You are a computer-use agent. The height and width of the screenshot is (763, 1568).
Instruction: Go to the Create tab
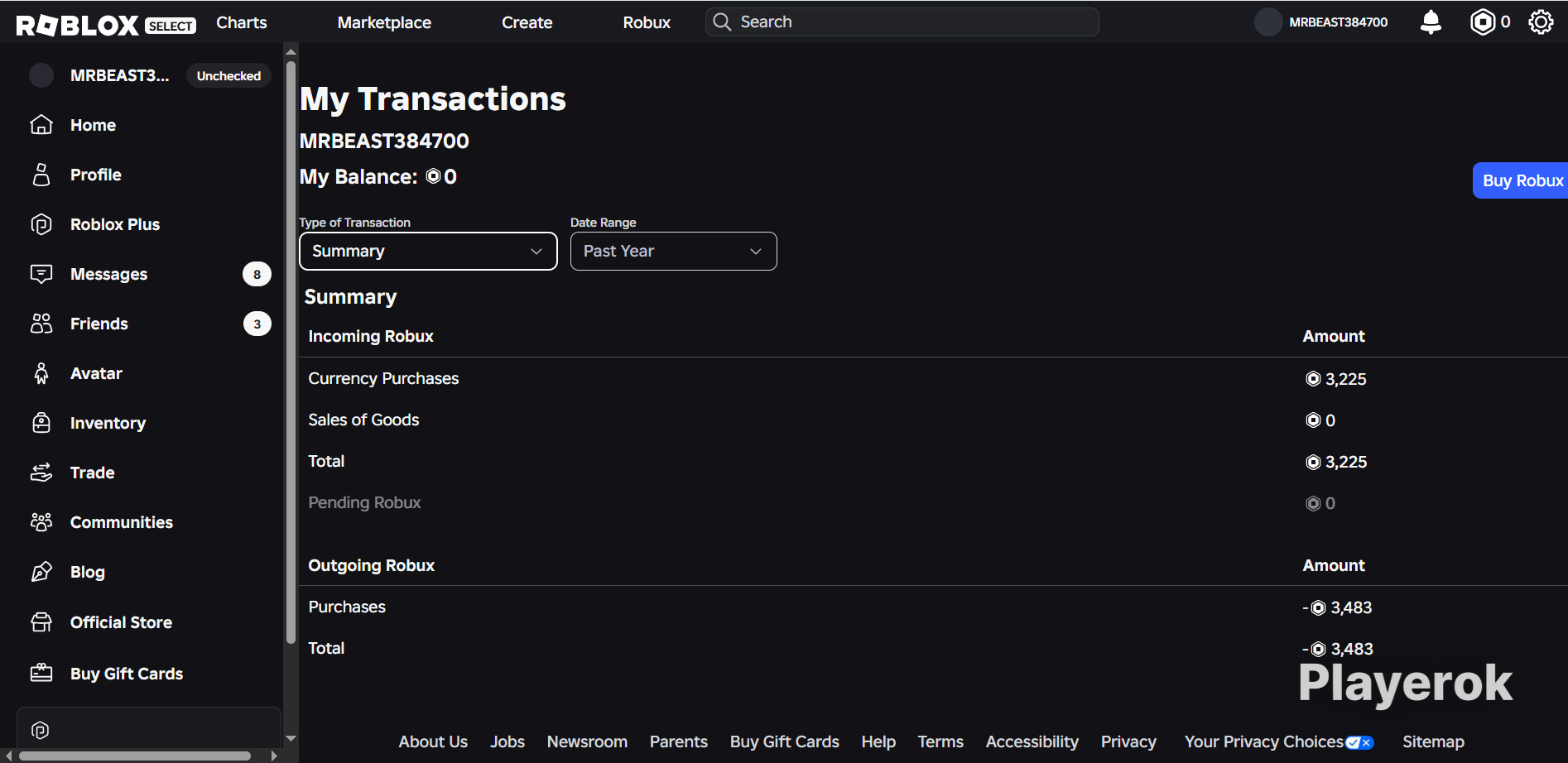(x=527, y=22)
